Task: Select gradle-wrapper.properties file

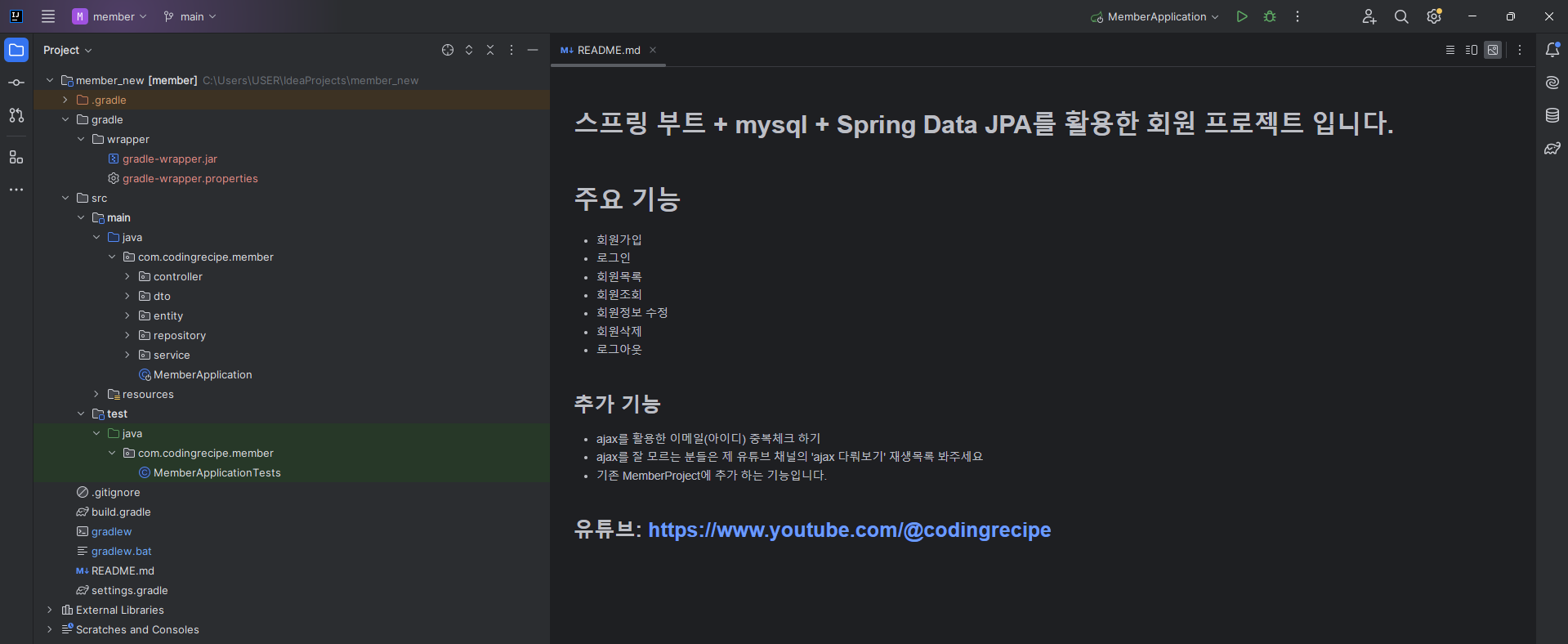Action: (190, 178)
